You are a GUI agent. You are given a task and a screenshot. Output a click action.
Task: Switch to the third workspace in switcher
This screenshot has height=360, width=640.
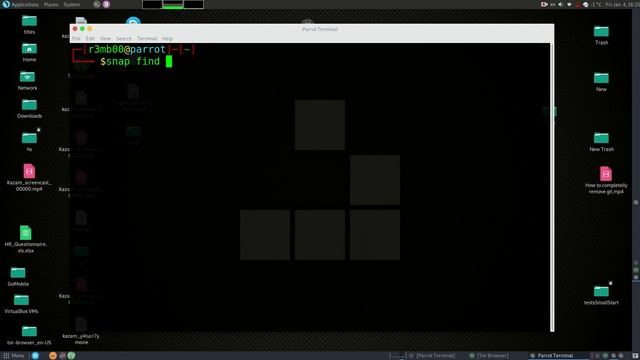pos(193,4)
